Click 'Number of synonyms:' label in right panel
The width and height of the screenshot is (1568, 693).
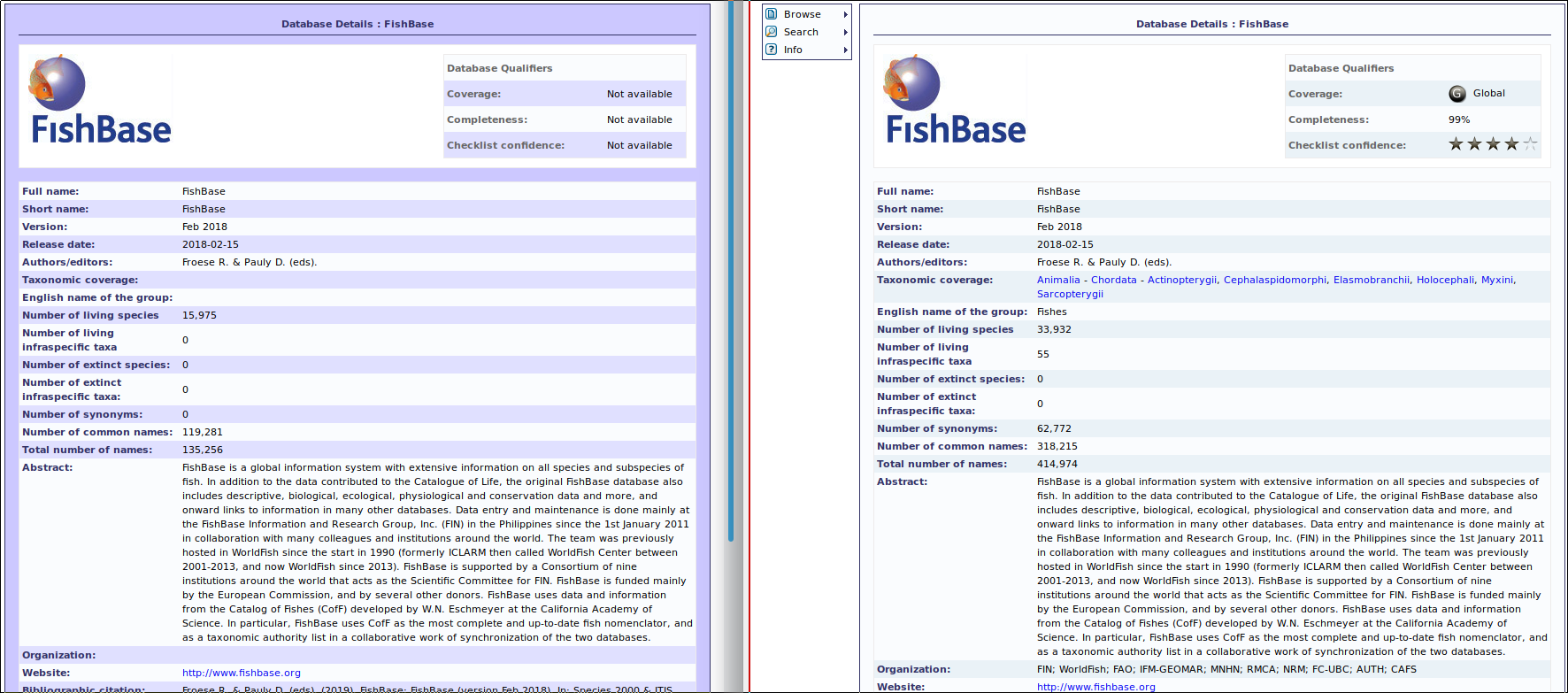click(937, 428)
